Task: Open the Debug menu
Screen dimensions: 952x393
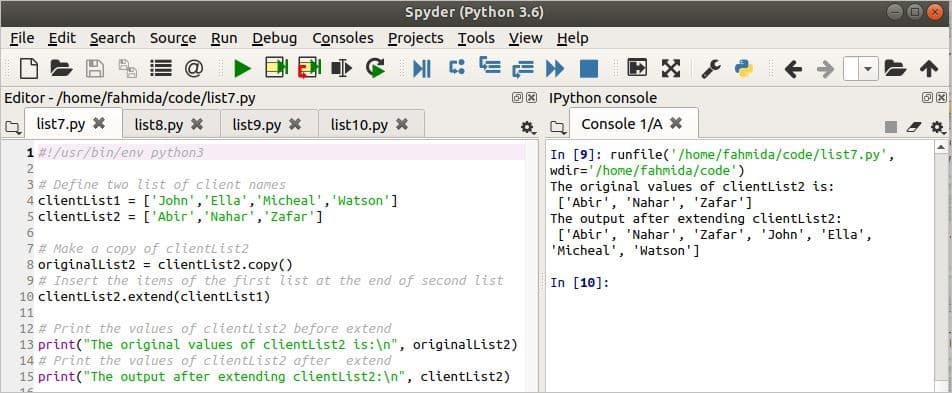Action: tap(274, 38)
